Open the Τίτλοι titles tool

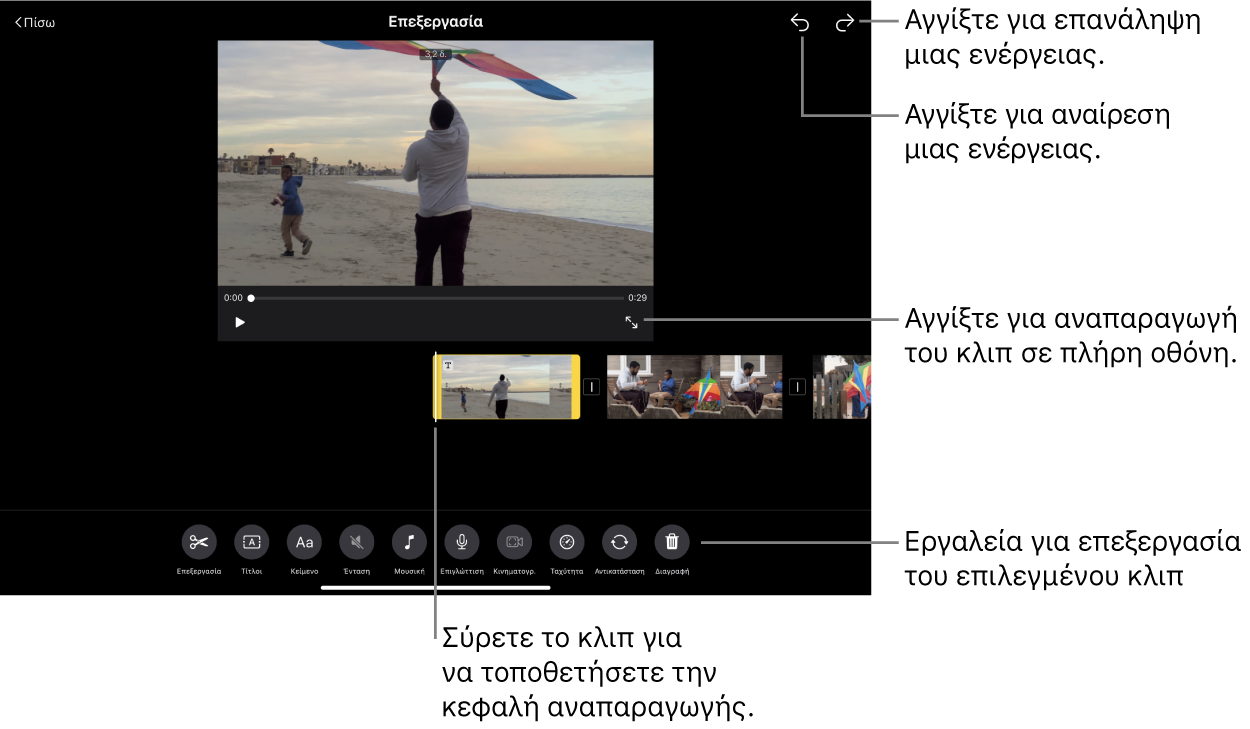(252, 542)
